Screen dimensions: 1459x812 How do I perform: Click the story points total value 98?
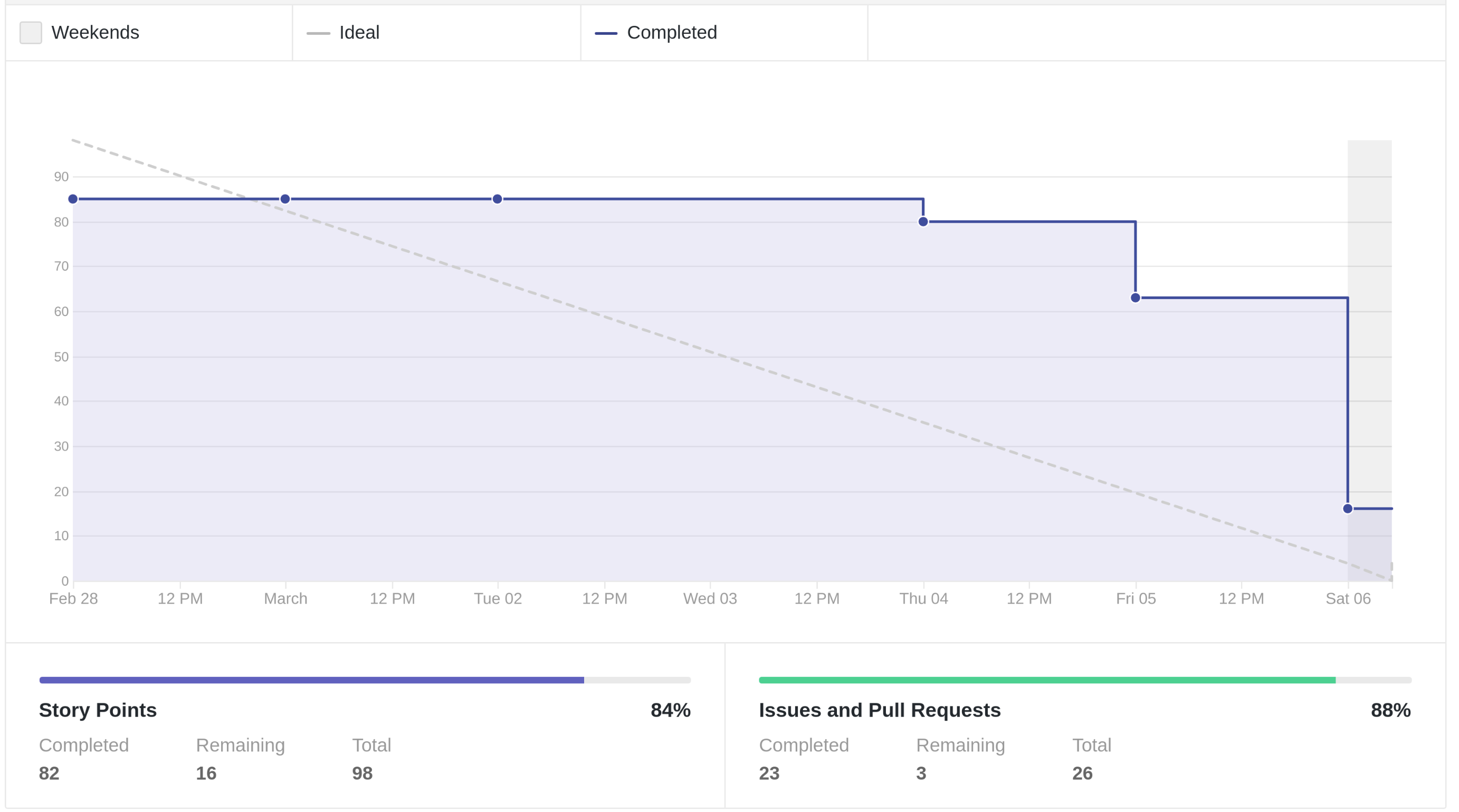363,773
